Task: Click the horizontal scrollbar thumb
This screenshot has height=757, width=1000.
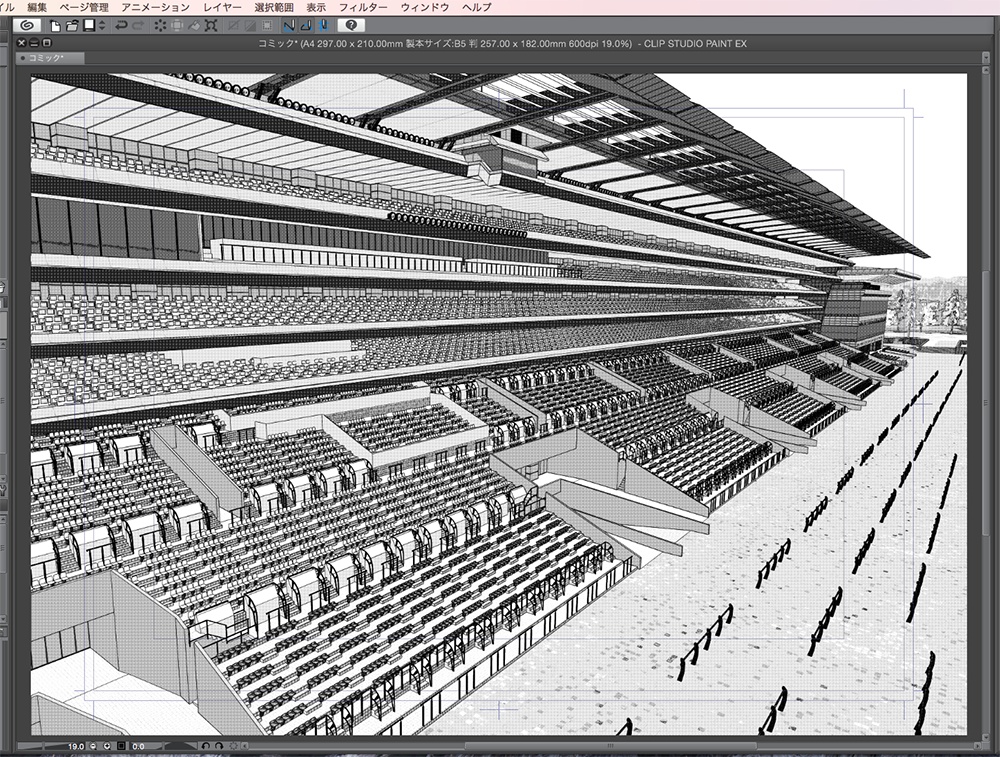Action: (610, 746)
